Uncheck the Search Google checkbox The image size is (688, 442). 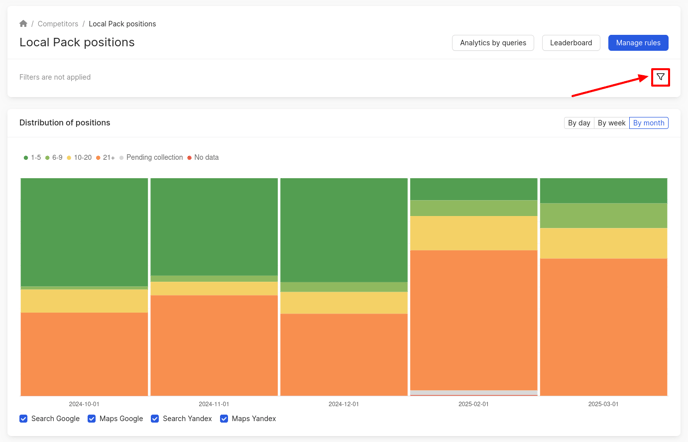pyautogui.click(x=24, y=419)
